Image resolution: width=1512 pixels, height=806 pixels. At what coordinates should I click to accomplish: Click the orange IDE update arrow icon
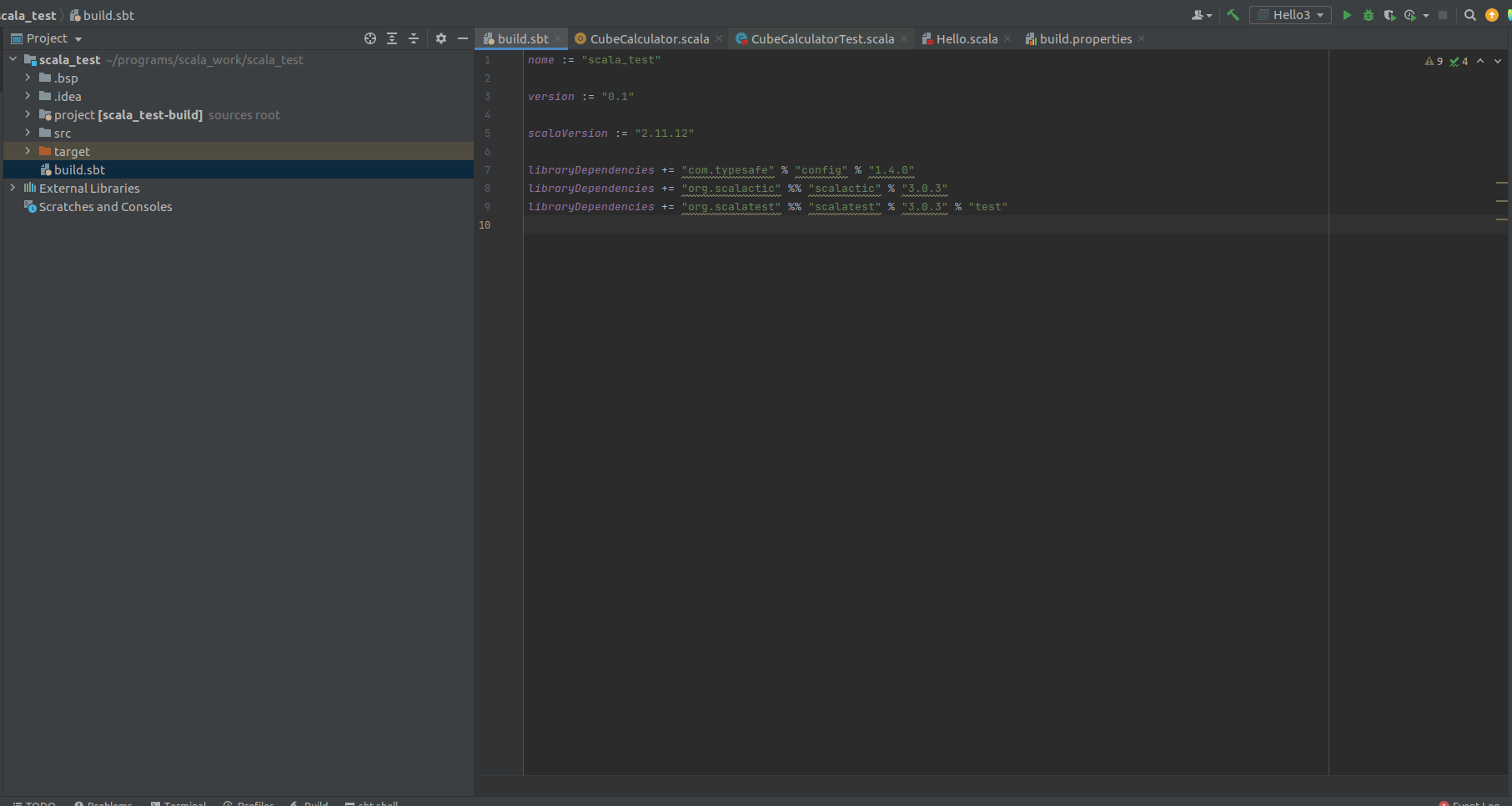pos(1492,15)
